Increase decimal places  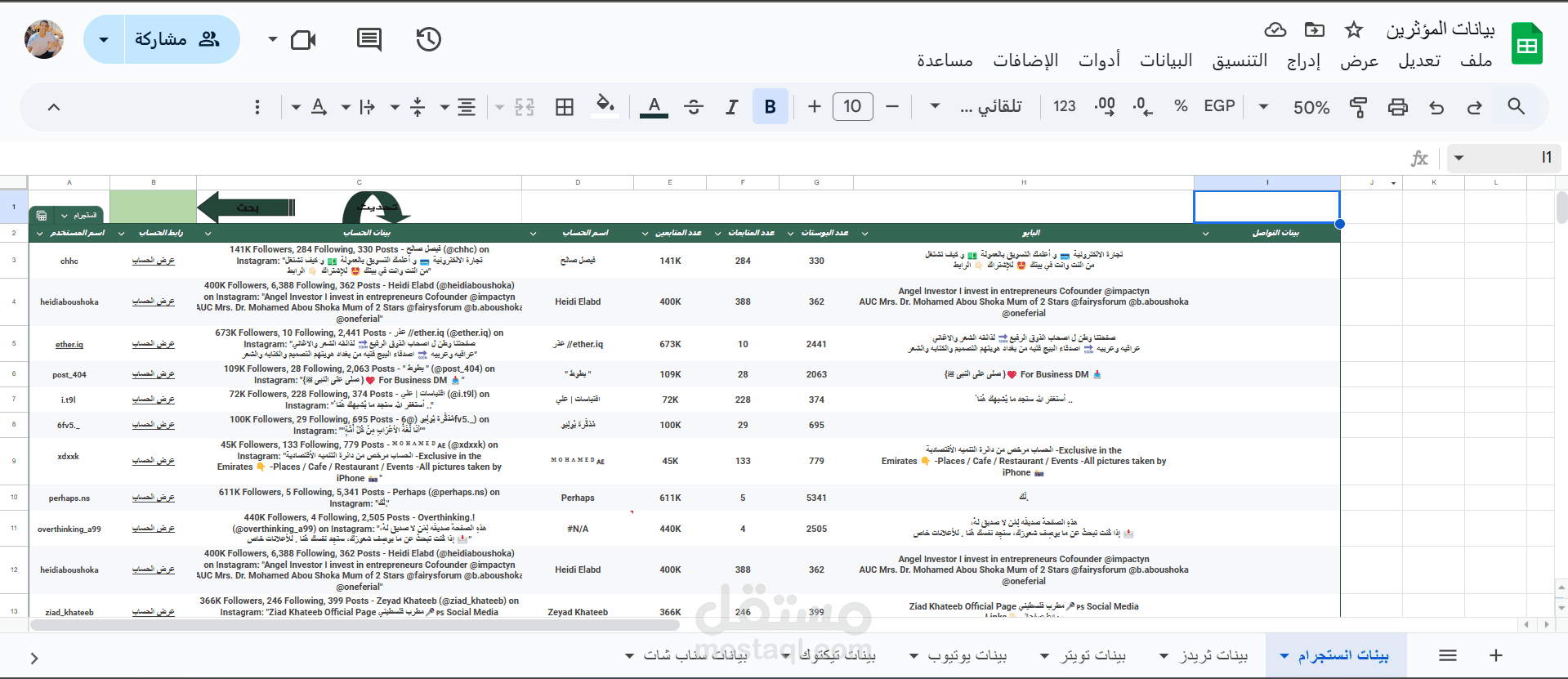pos(1105,106)
